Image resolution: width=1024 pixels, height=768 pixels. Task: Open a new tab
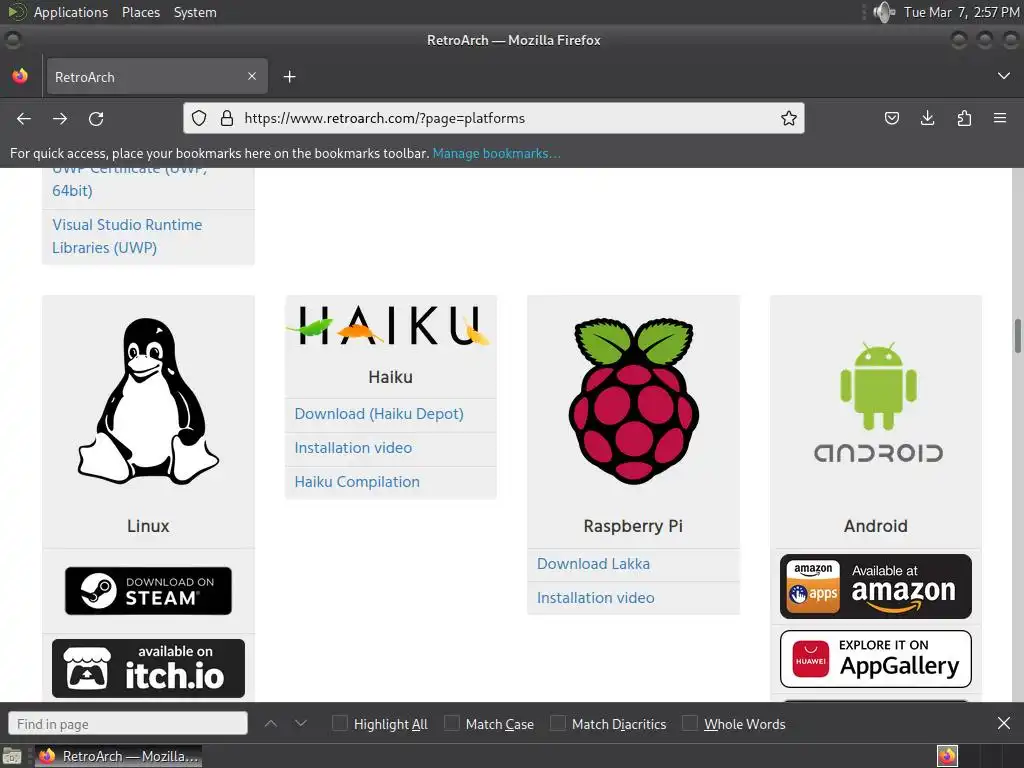(x=289, y=77)
